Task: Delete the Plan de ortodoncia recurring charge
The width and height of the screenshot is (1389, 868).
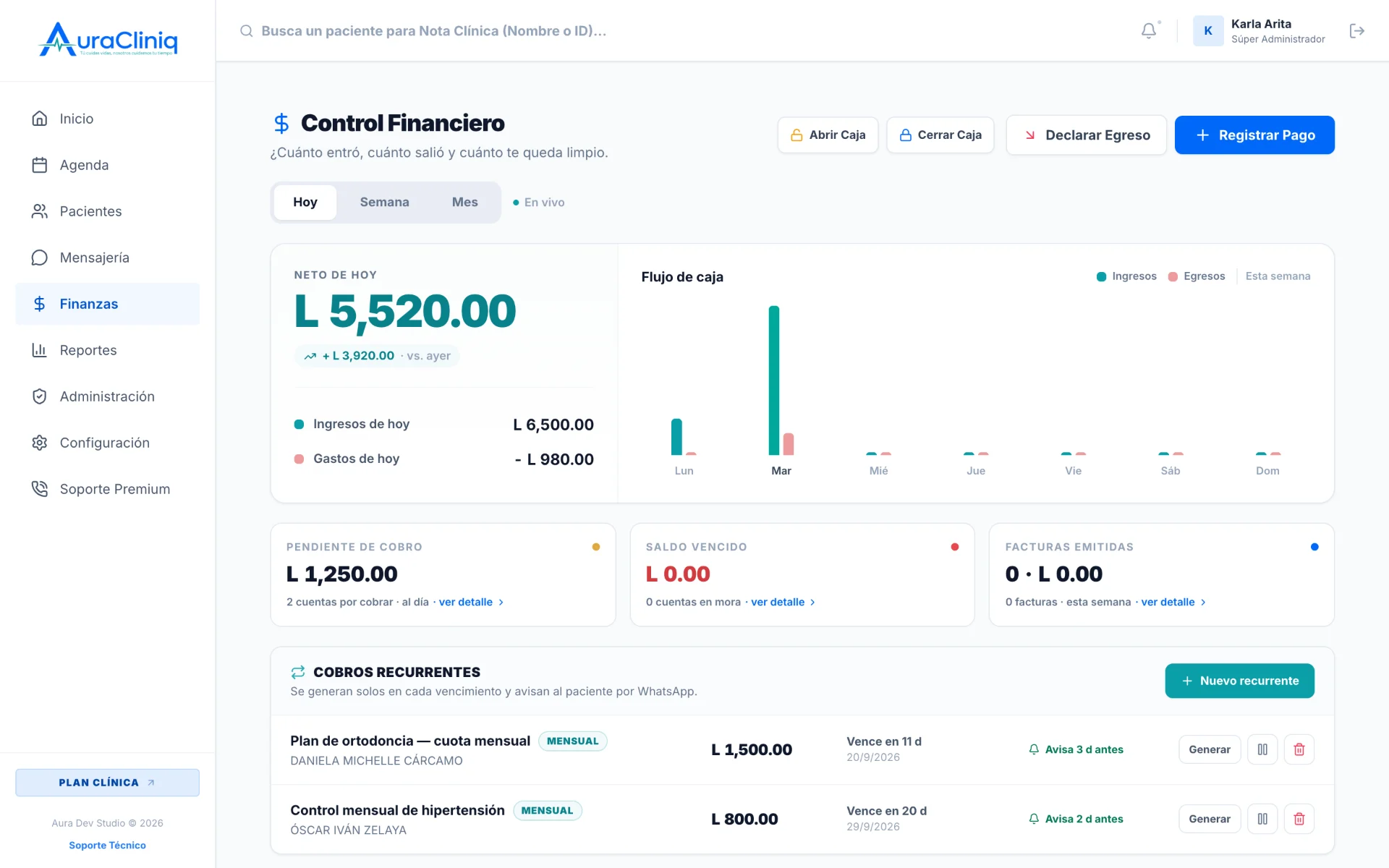Action: [x=1299, y=749]
